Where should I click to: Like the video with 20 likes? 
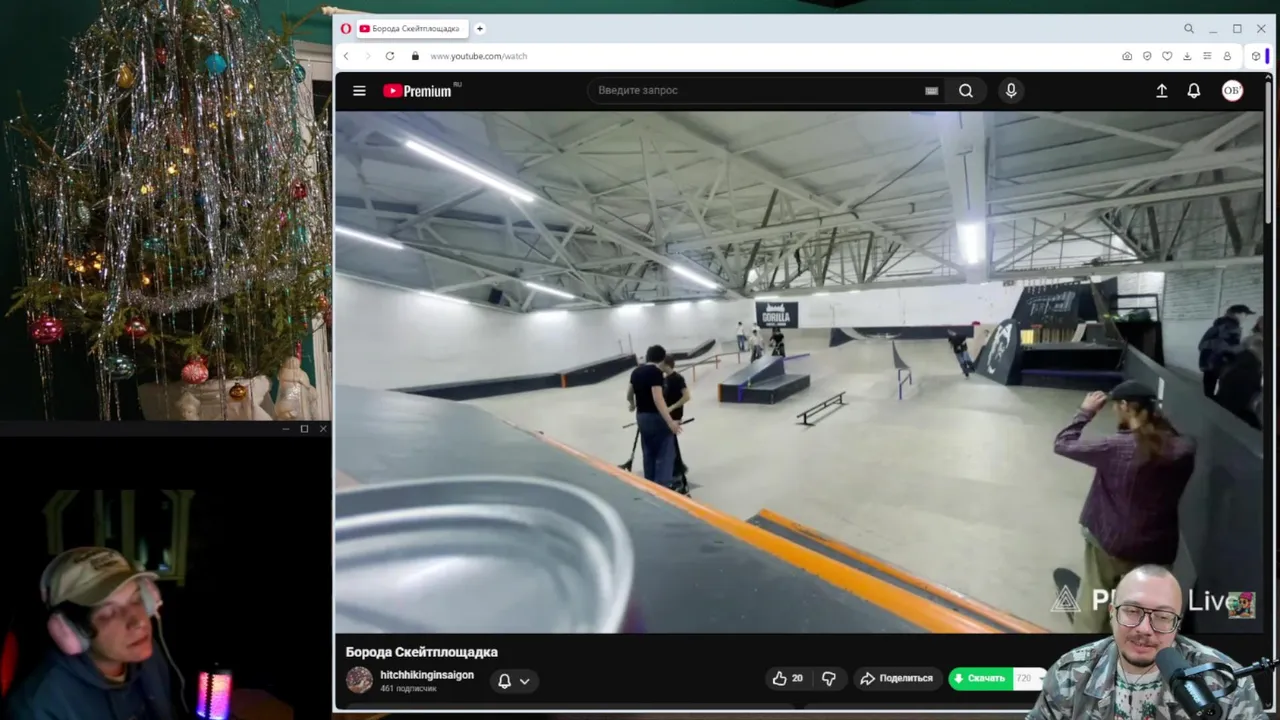[x=788, y=678]
